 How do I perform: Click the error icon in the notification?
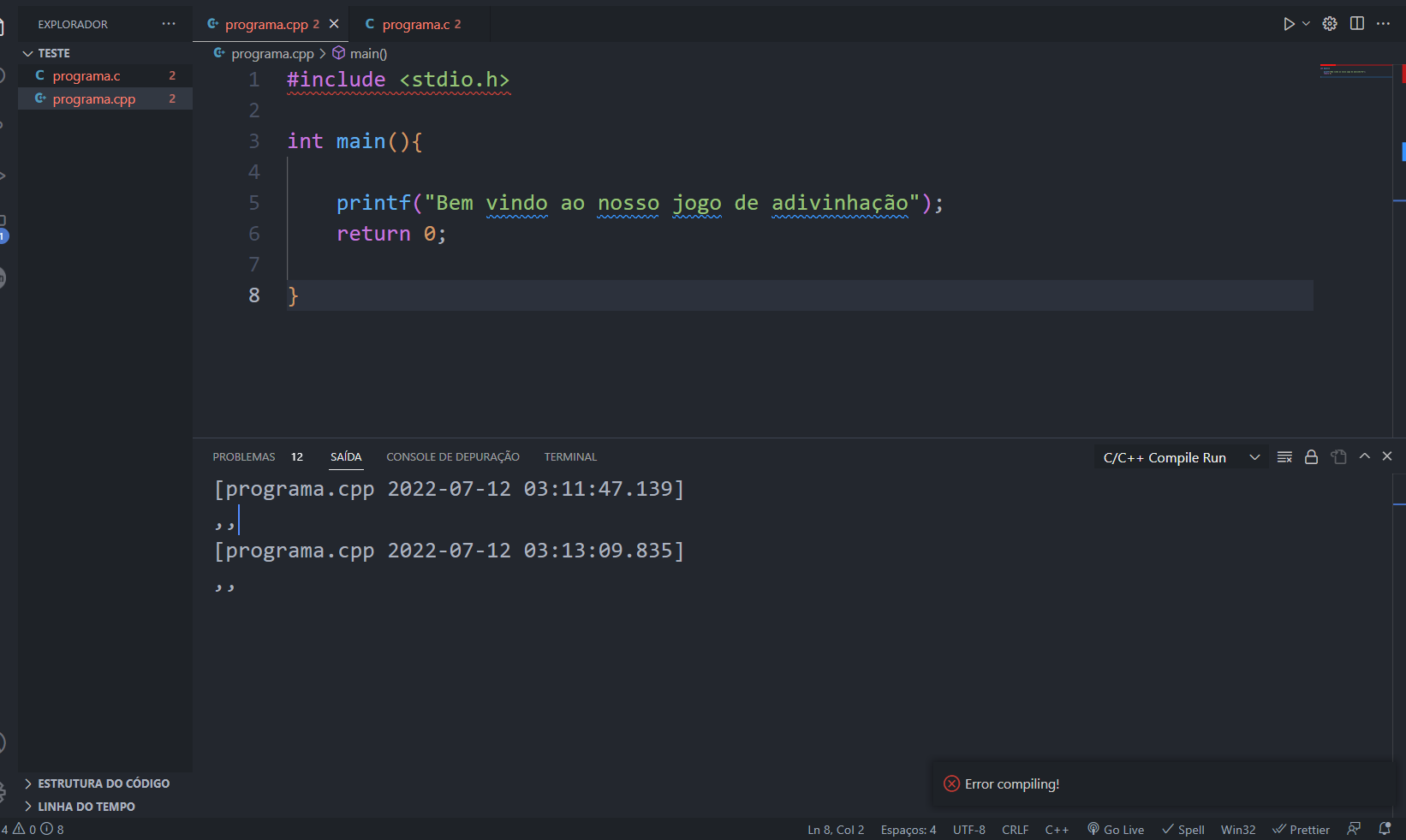click(951, 783)
